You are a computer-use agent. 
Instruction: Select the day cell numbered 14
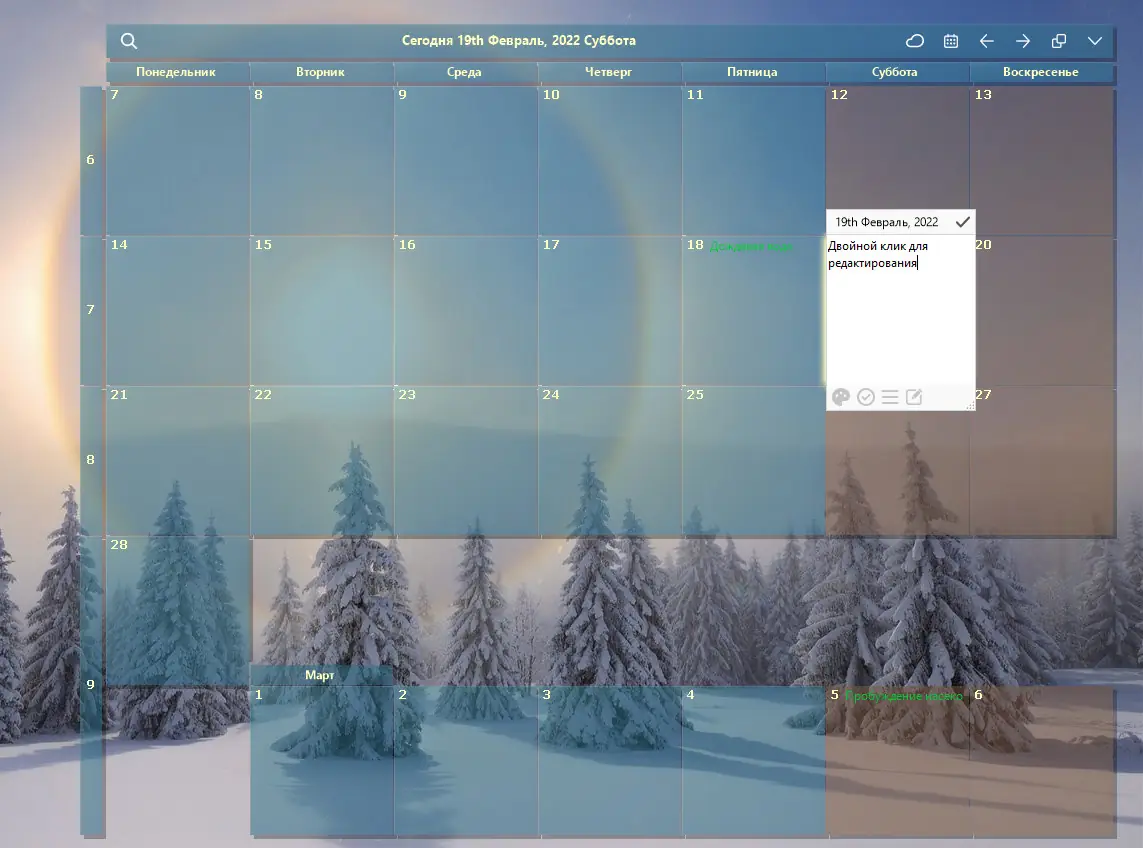[x=178, y=311]
